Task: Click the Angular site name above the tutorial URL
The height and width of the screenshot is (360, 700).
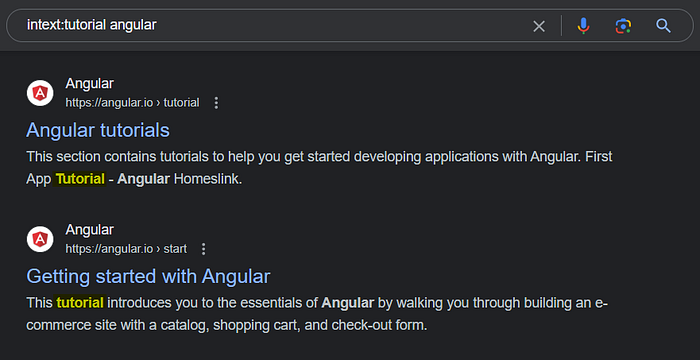Action: [x=89, y=84]
